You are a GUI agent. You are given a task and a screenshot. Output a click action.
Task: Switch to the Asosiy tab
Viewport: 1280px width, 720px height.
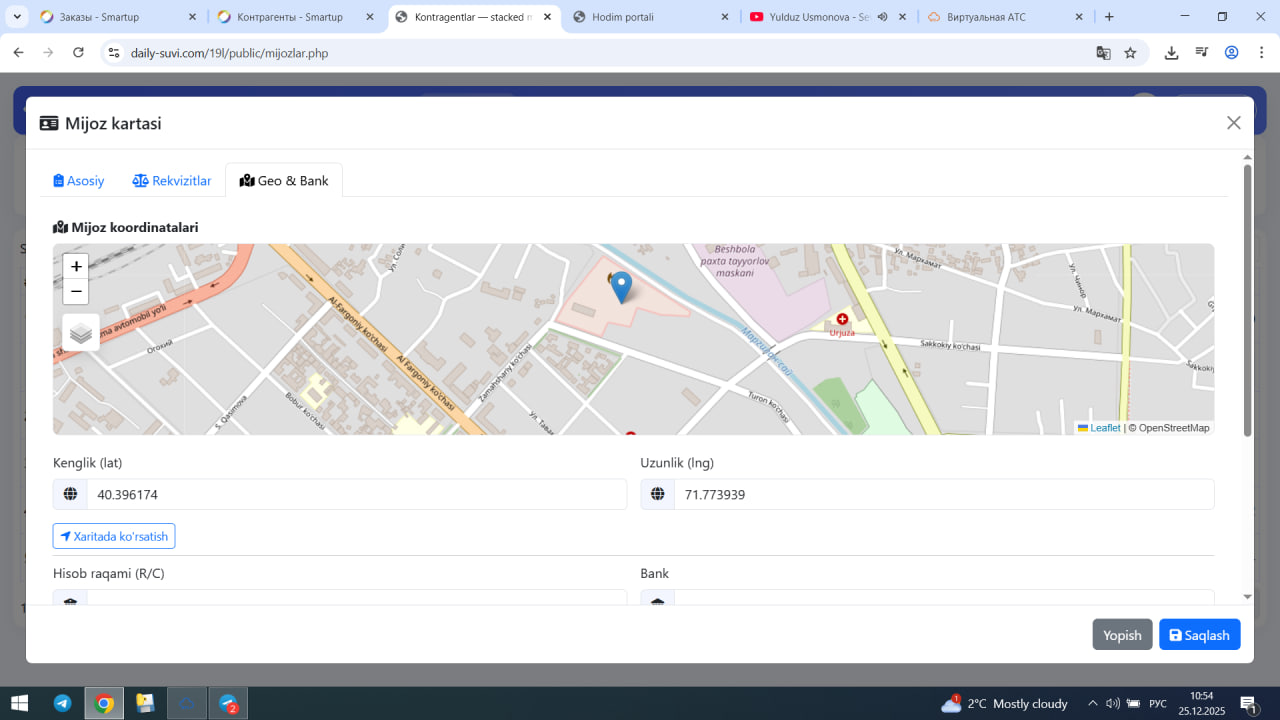click(x=79, y=181)
